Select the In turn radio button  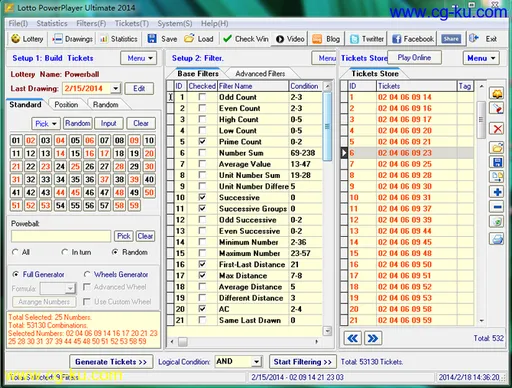coord(65,252)
